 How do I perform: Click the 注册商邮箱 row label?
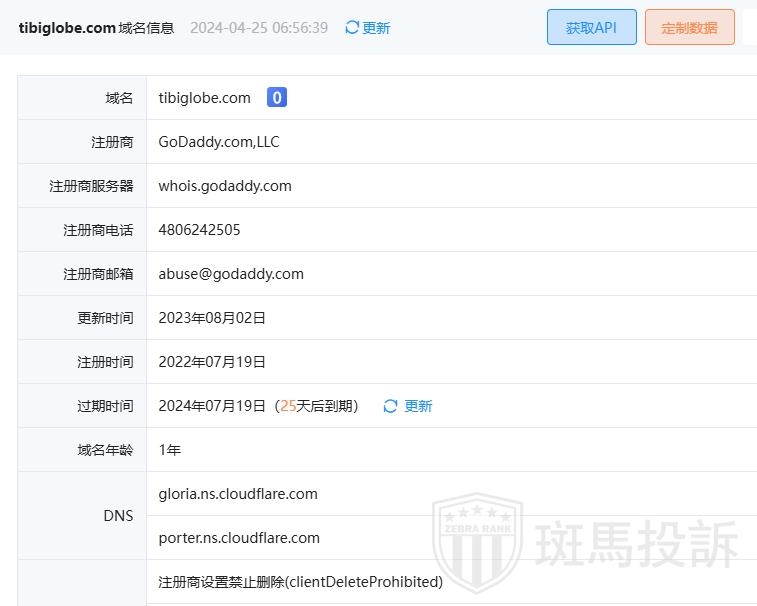coord(98,274)
